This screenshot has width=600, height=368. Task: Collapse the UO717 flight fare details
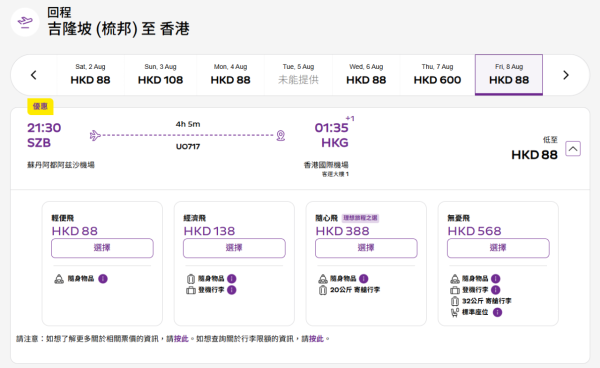[573, 148]
